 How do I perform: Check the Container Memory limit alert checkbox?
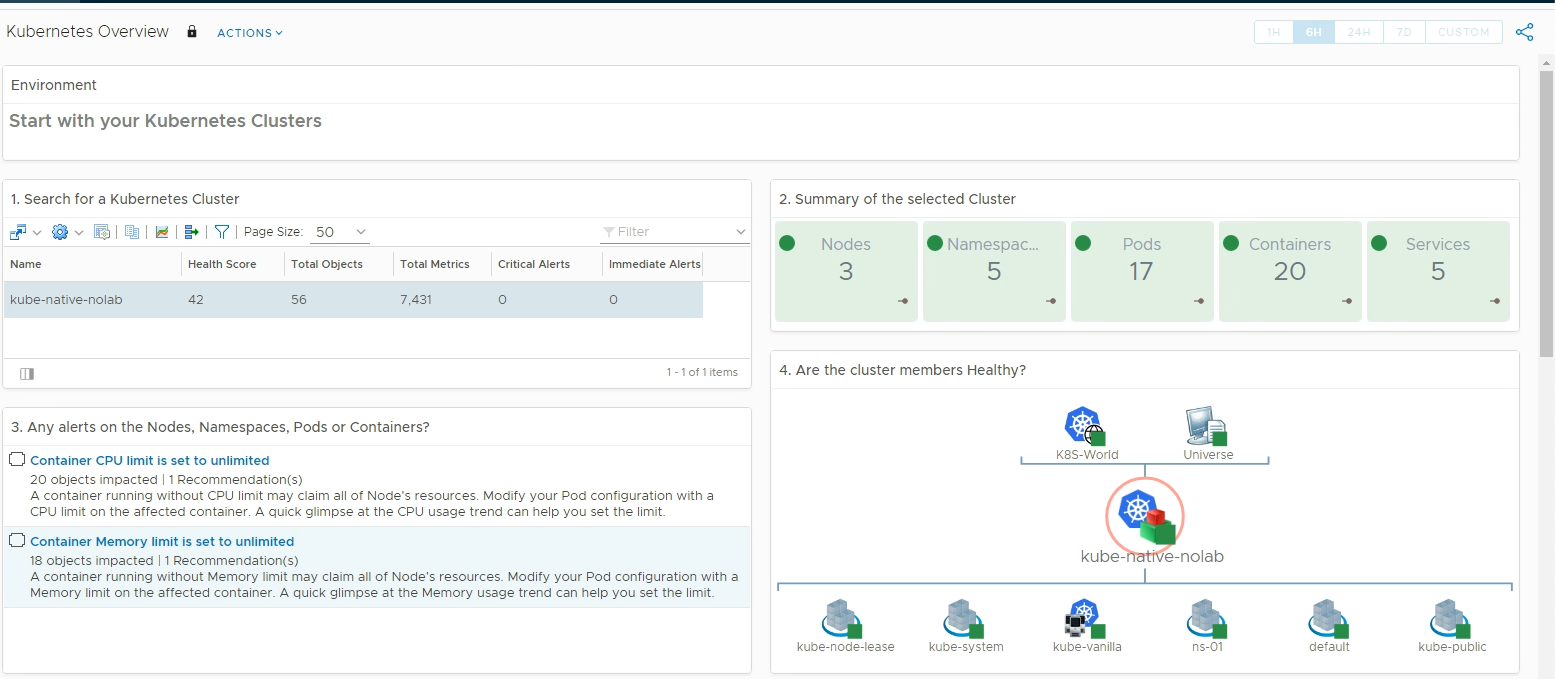coord(17,541)
